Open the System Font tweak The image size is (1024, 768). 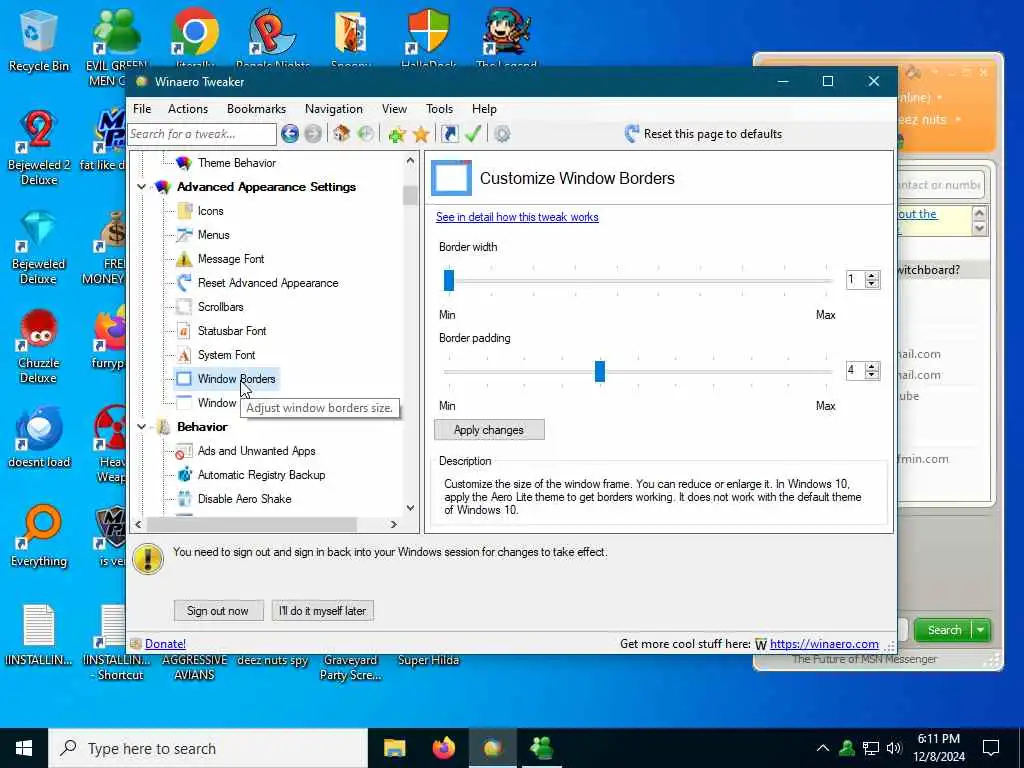(226, 355)
